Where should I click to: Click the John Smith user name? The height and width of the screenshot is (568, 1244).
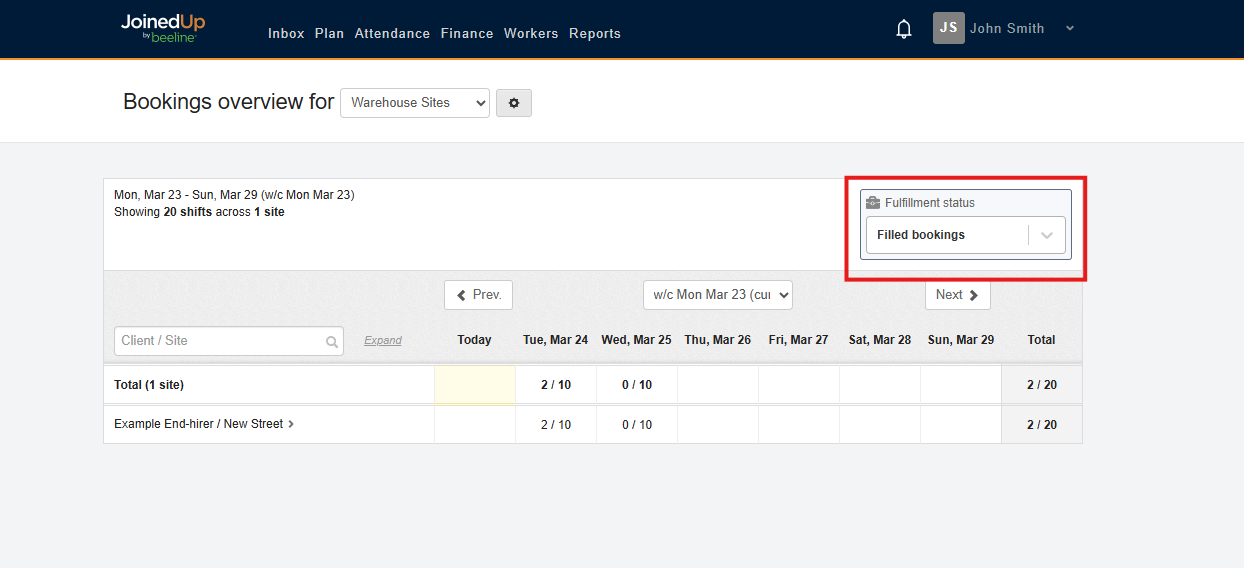point(1007,29)
